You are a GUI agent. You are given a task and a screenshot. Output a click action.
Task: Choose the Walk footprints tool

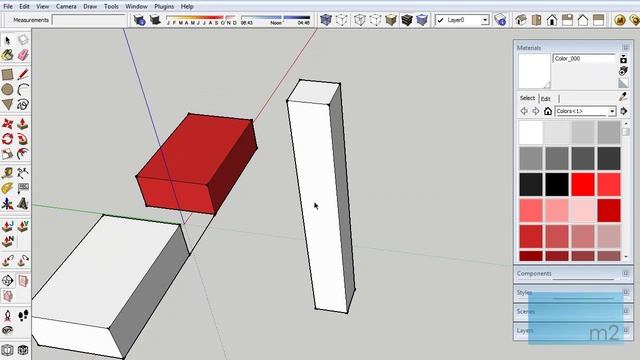coord(23,315)
